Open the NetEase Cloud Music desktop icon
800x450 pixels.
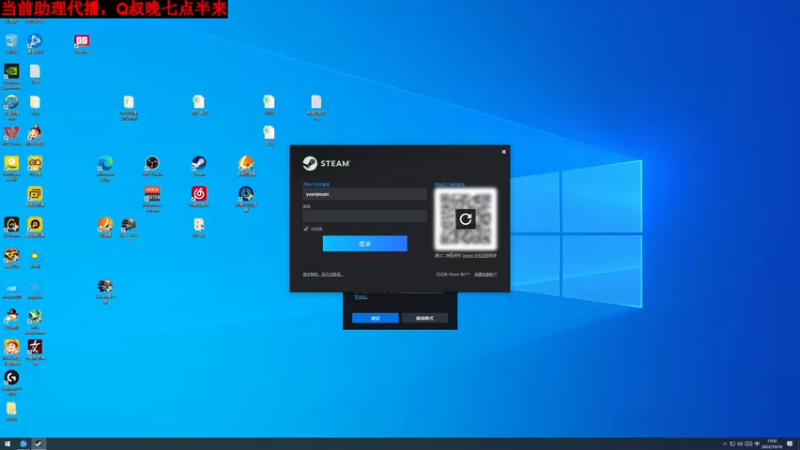[199, 196]
